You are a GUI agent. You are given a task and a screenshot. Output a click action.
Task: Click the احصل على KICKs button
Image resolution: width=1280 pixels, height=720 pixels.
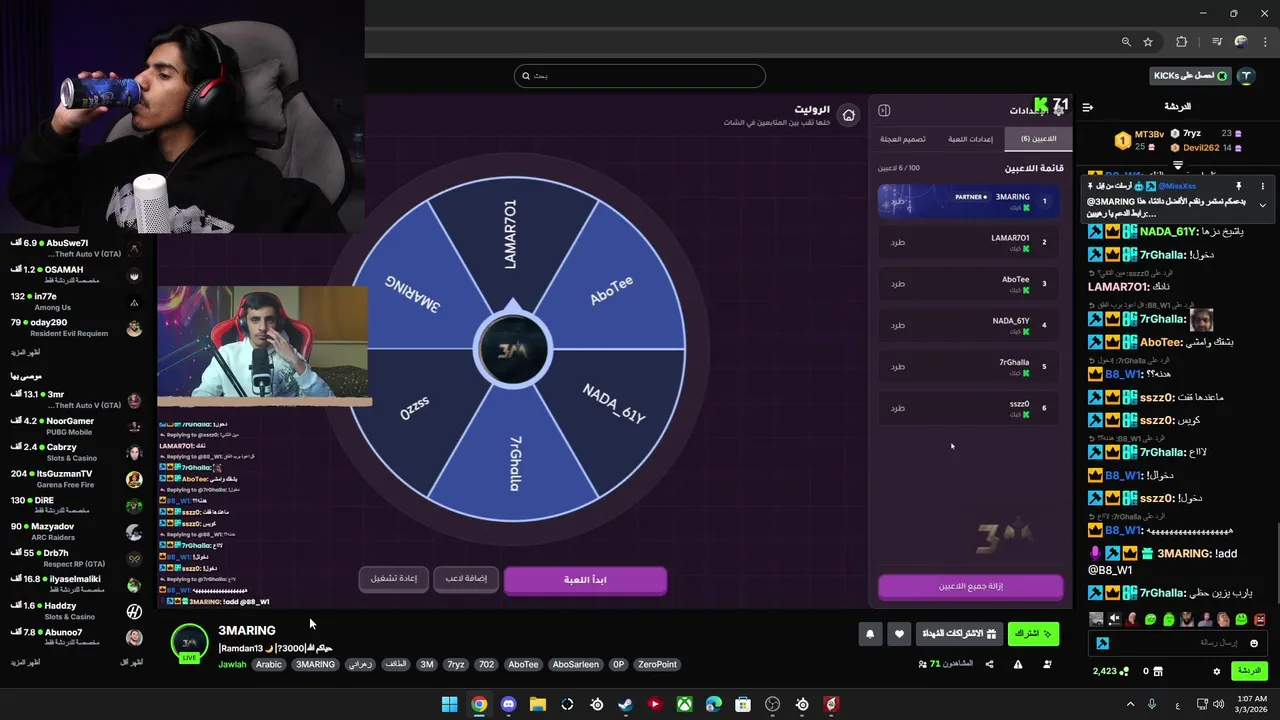click(x=1191, y=76)
